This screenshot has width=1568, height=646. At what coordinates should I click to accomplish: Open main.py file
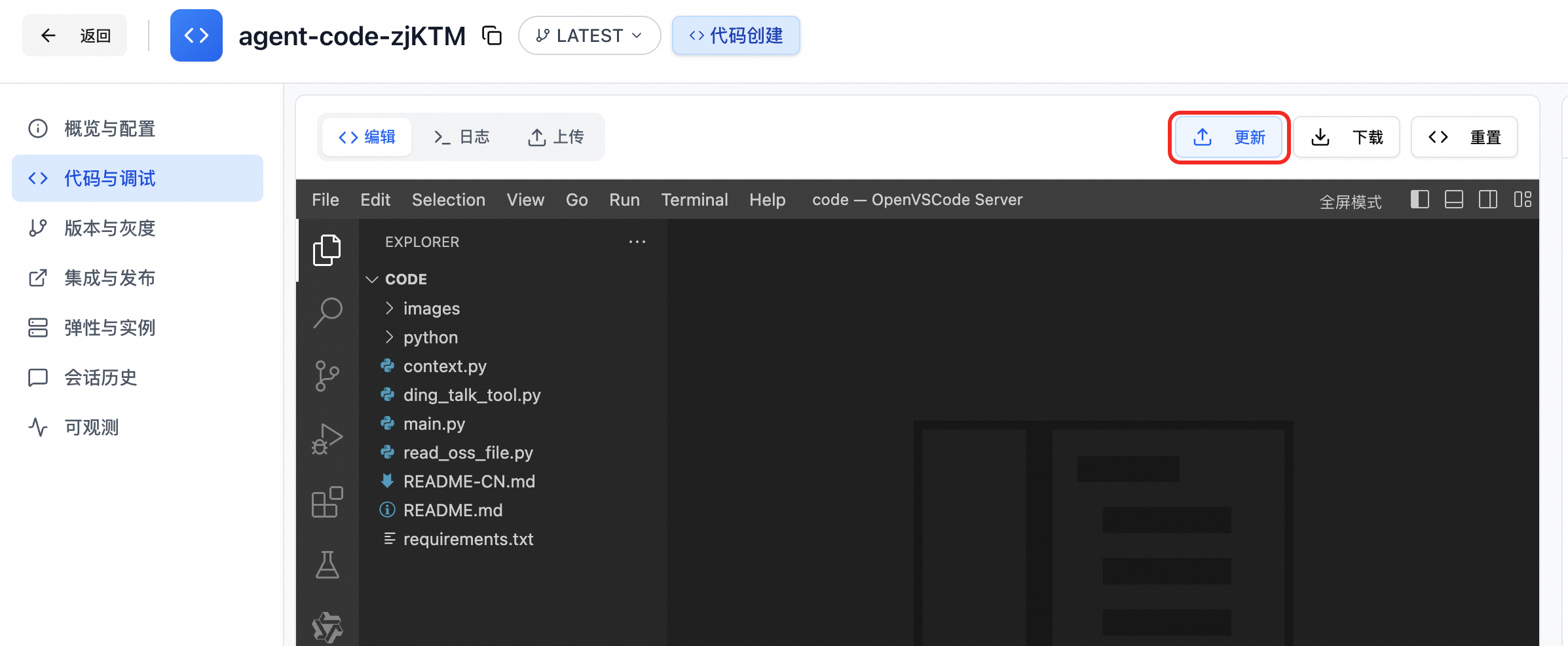point(513,423)
